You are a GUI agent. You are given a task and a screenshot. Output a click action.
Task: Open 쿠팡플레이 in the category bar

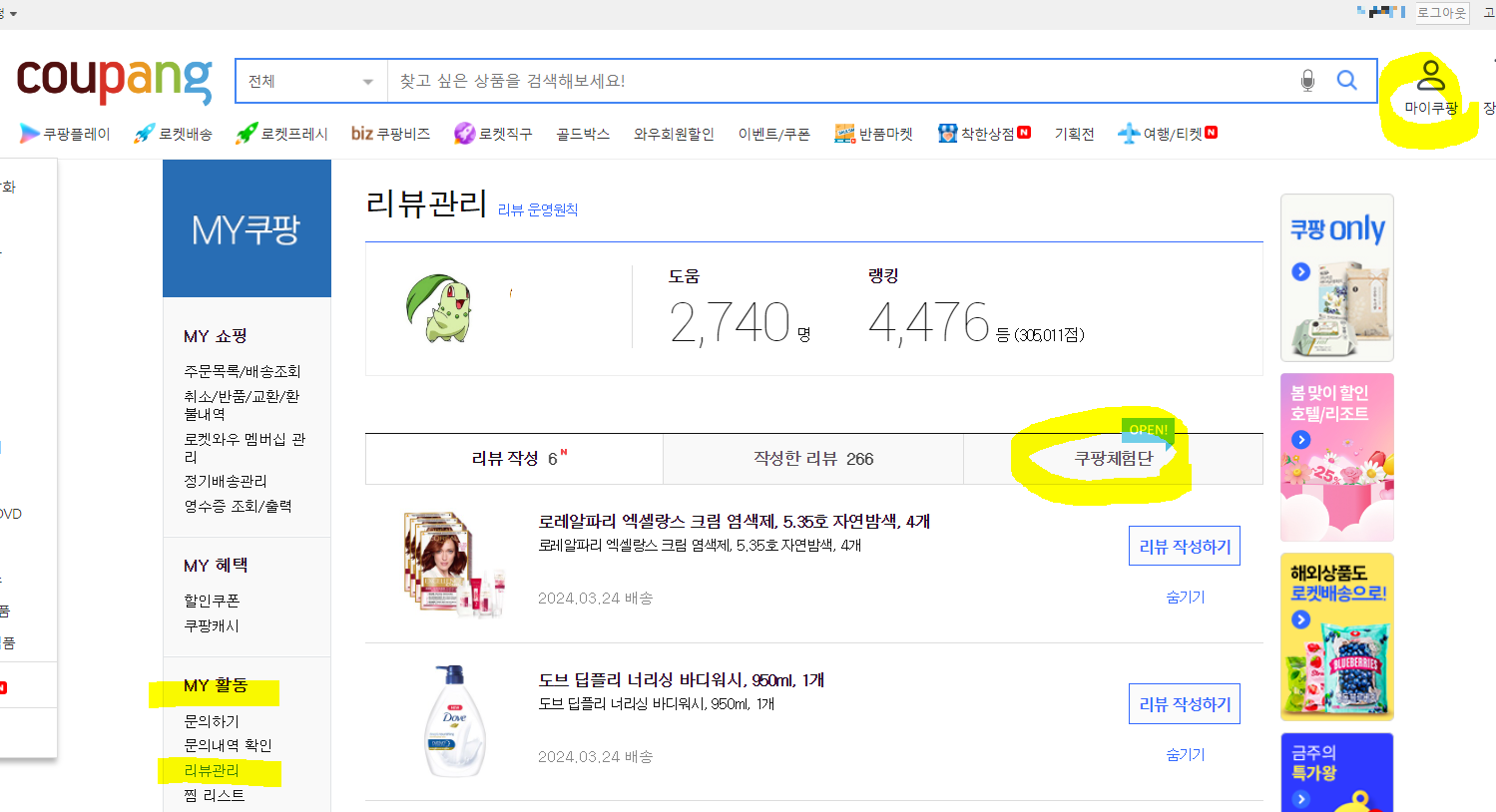(x=65, y=134)
